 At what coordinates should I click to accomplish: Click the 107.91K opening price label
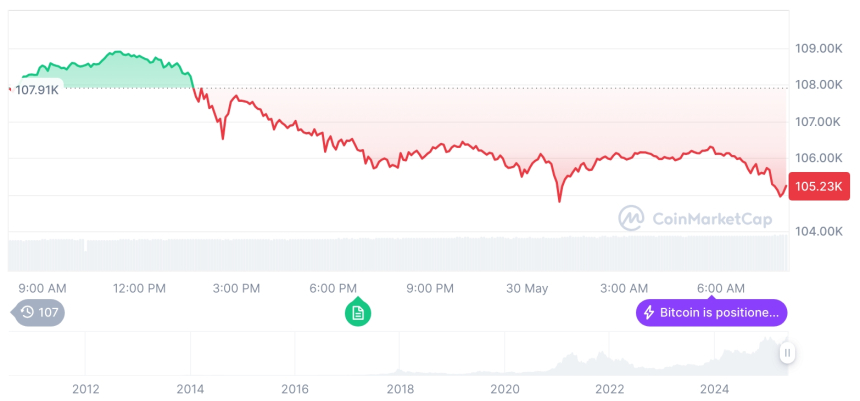pos(37,90)
